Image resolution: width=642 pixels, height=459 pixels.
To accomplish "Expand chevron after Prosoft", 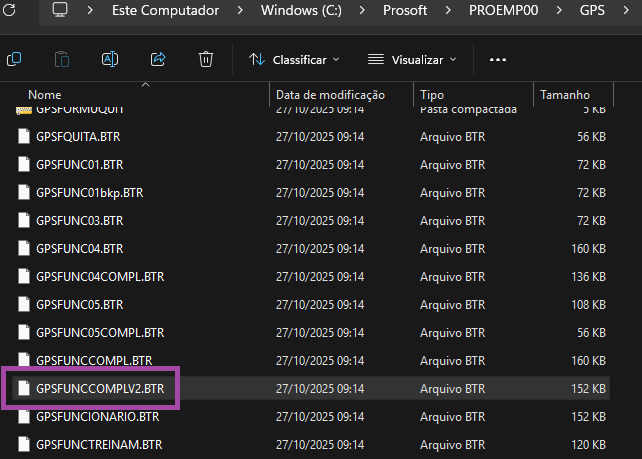I will pos(448,10).
